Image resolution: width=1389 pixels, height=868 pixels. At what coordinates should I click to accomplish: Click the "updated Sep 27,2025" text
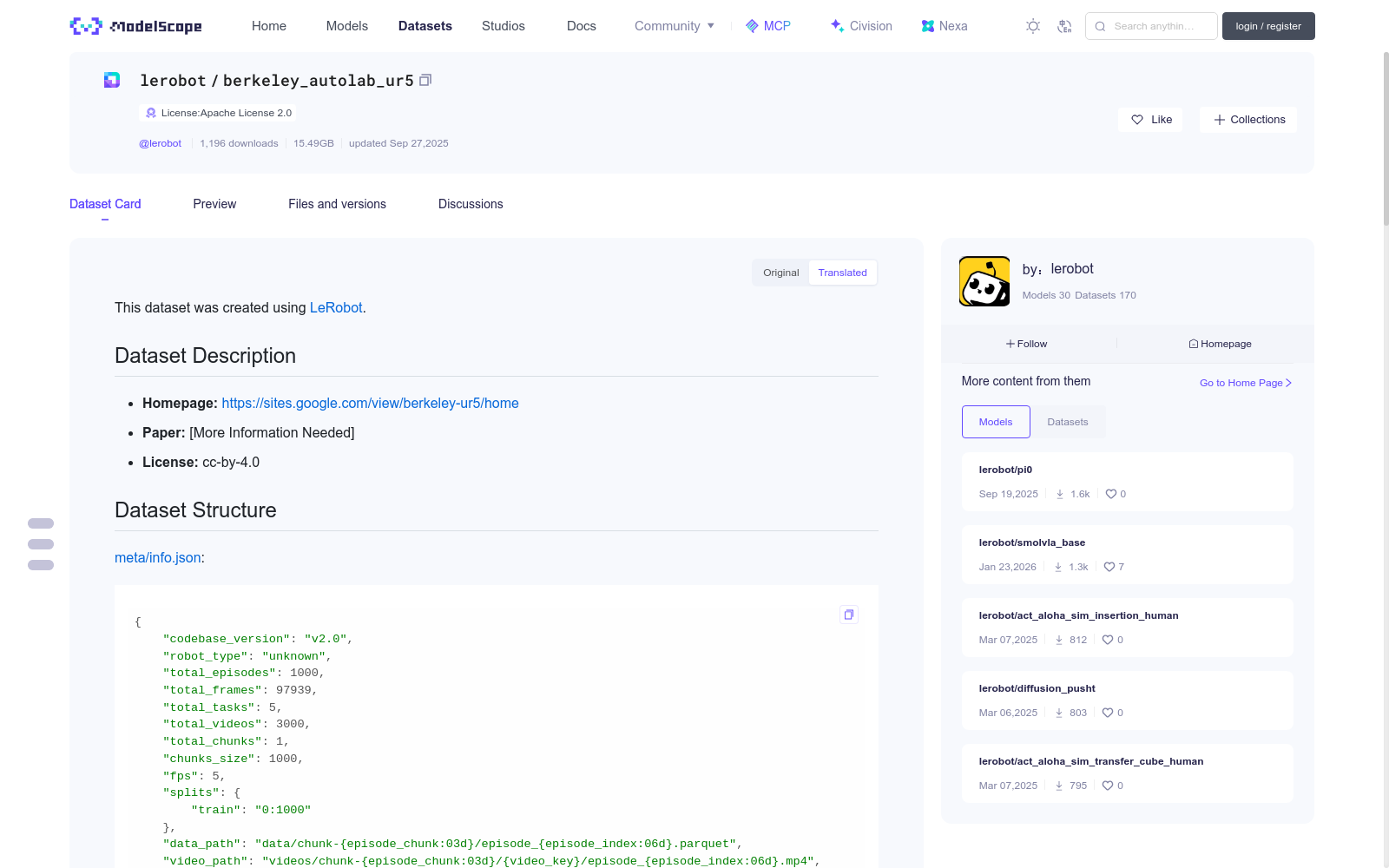pos(398,143)
